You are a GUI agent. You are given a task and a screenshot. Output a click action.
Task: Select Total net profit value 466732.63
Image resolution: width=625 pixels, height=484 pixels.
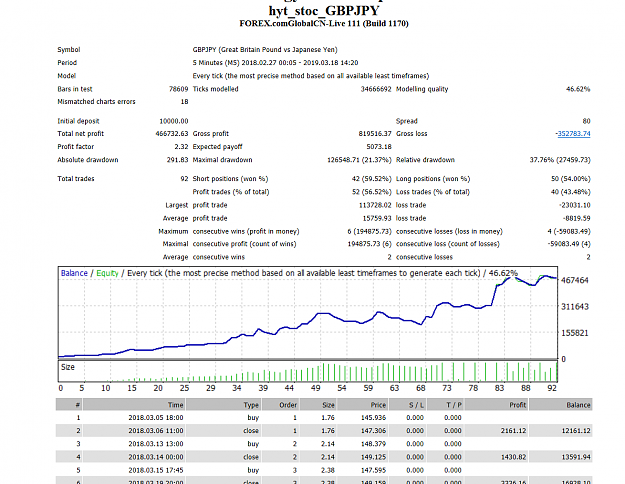coord(172,134)
